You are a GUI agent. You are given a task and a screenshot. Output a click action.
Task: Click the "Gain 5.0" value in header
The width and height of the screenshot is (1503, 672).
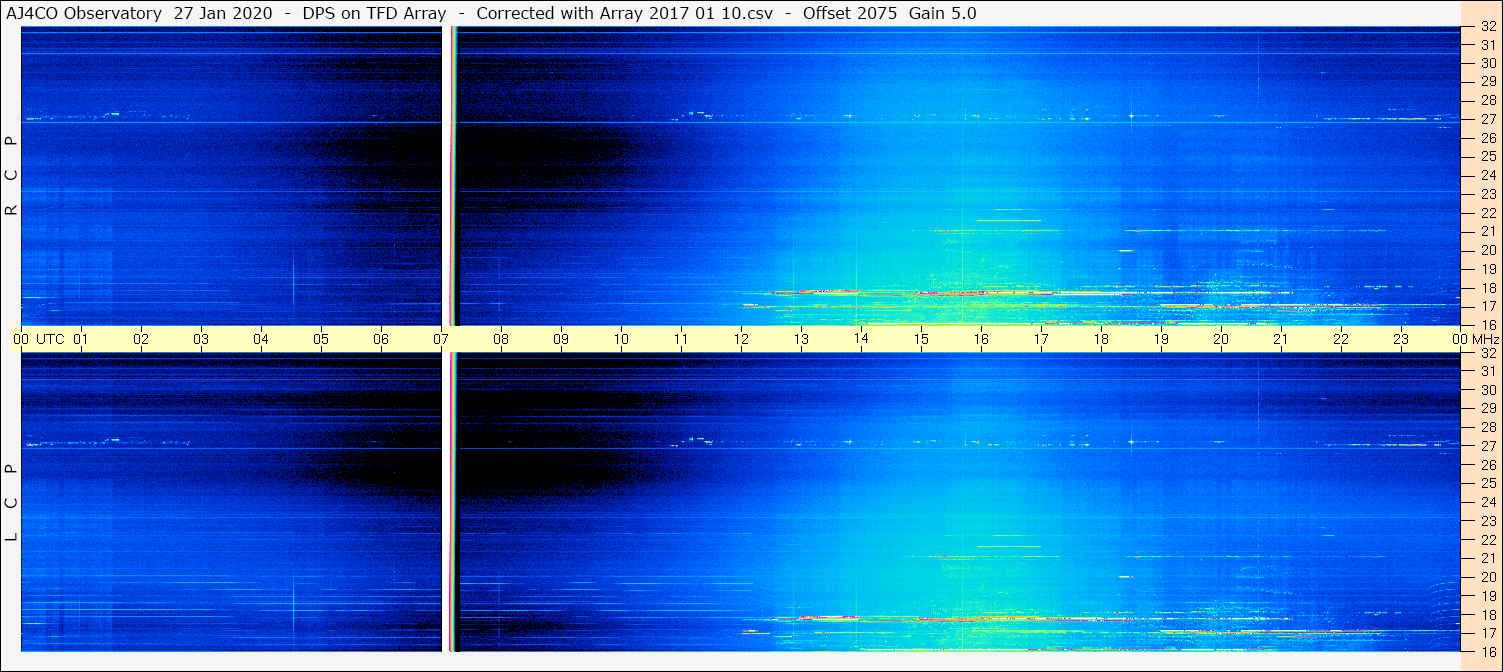(x=943, y=13)
